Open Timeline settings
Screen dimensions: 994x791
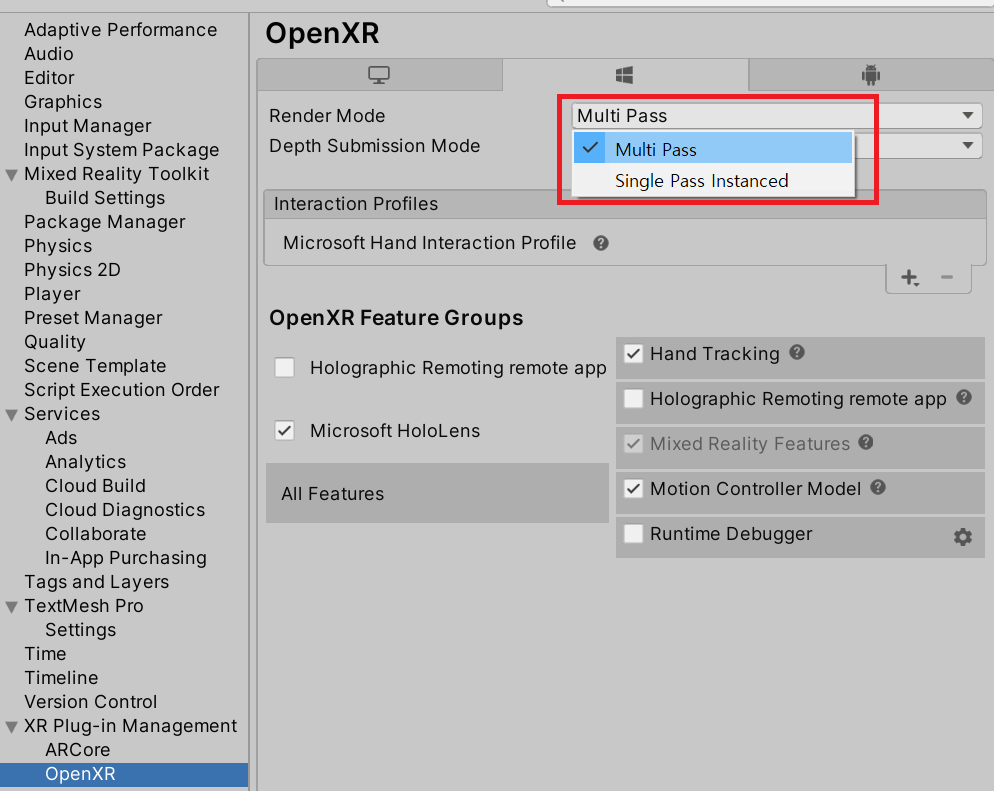point(61,678)
